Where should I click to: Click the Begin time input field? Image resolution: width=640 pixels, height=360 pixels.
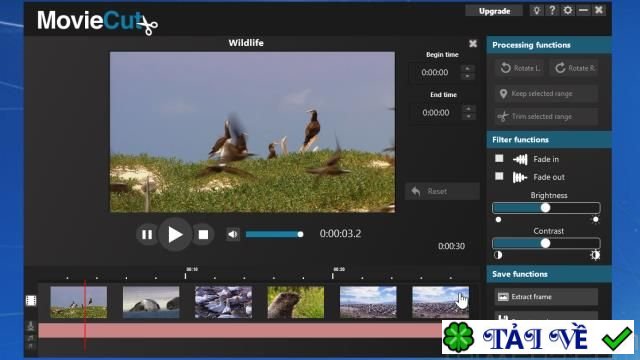(435, 73)
